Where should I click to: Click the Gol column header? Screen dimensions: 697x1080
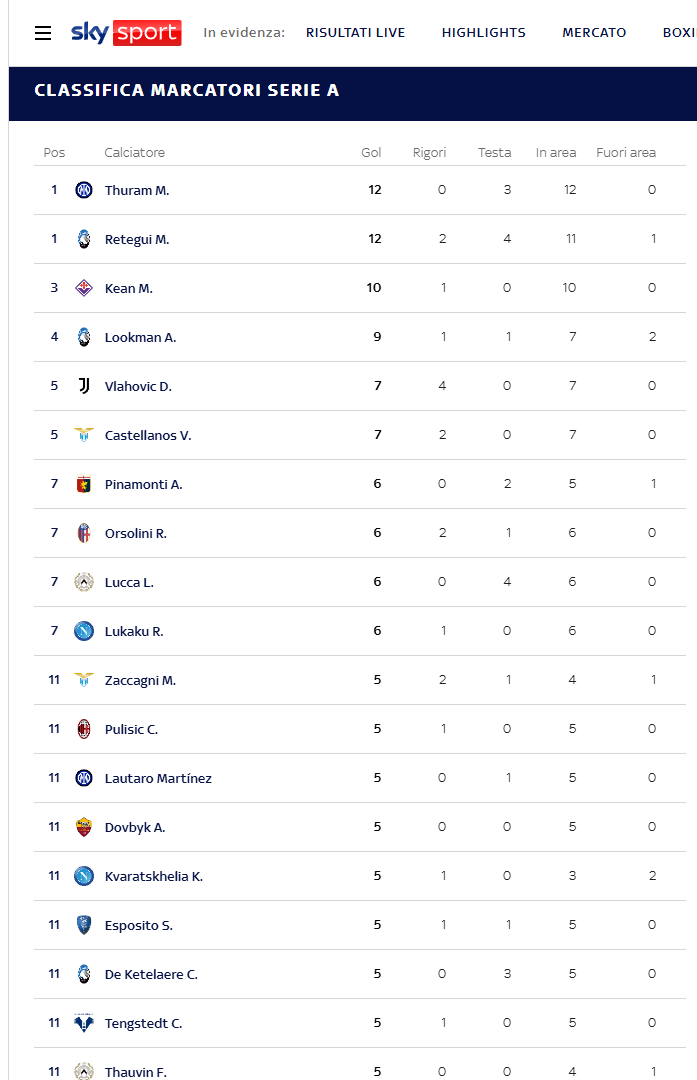(x=371, y=152)
